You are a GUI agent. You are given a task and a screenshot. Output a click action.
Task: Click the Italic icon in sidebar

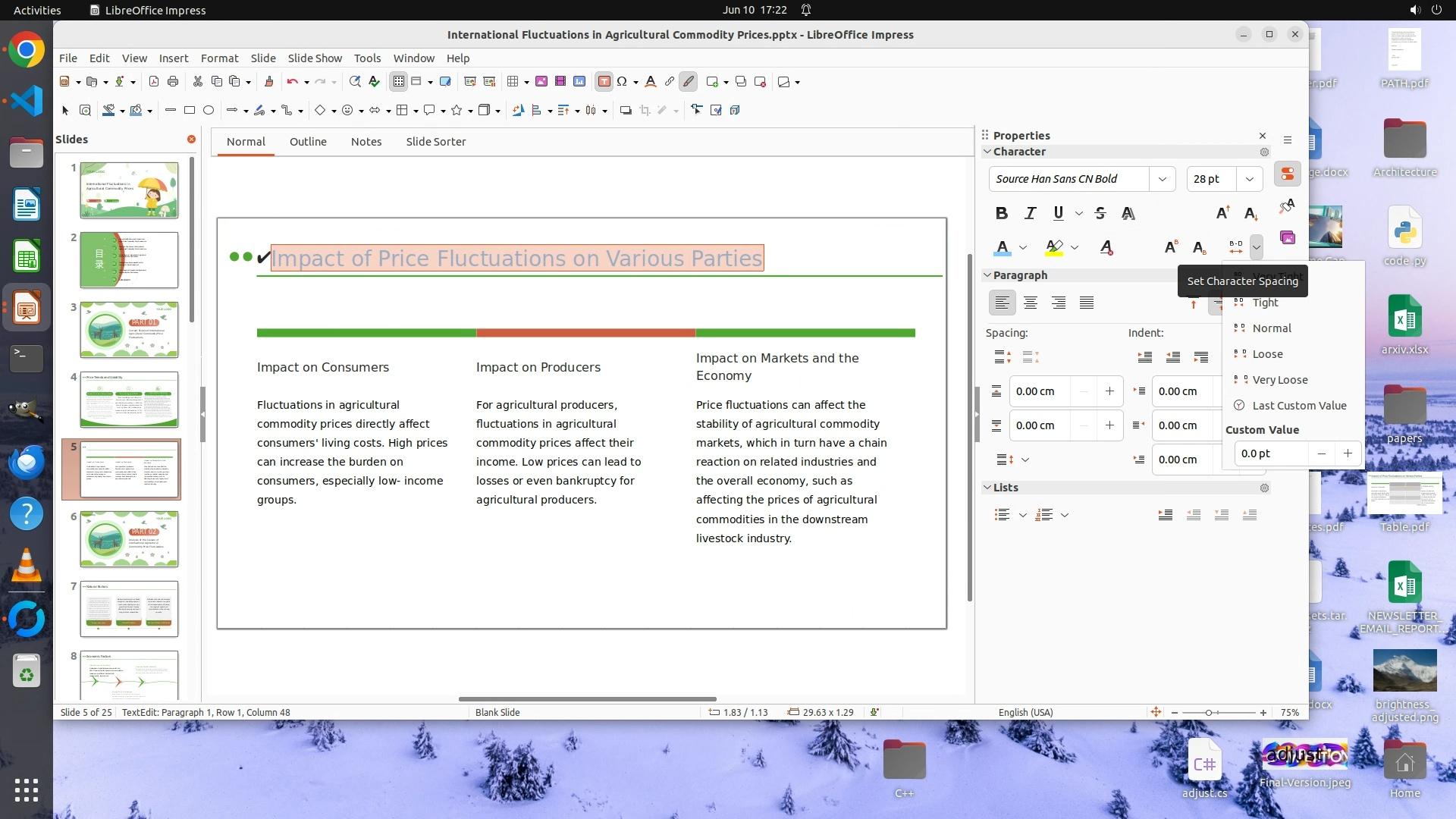[x=1030, y=213]
